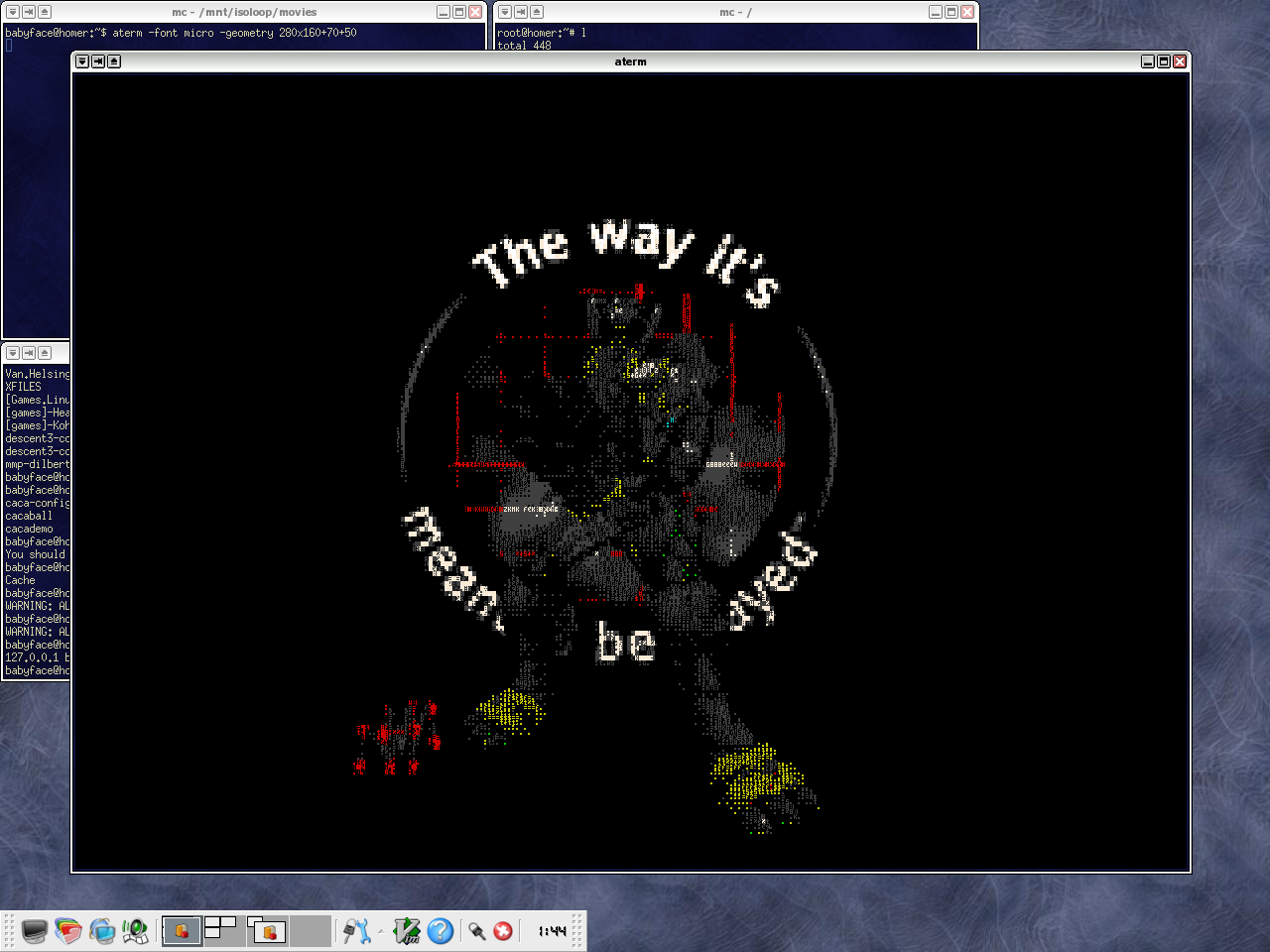
Task: Click the red logout icon in the panel
Action: (503, 931)
